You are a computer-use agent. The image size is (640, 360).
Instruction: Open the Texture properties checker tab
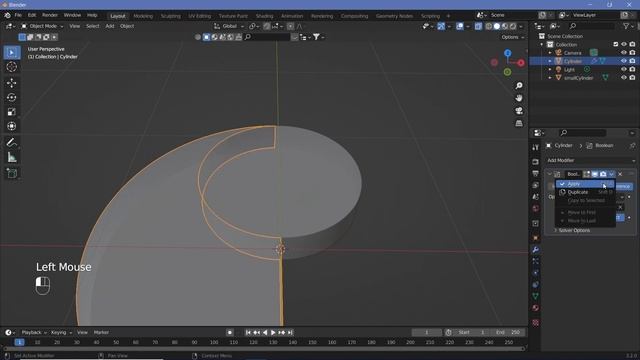click(x=536, y=323)
